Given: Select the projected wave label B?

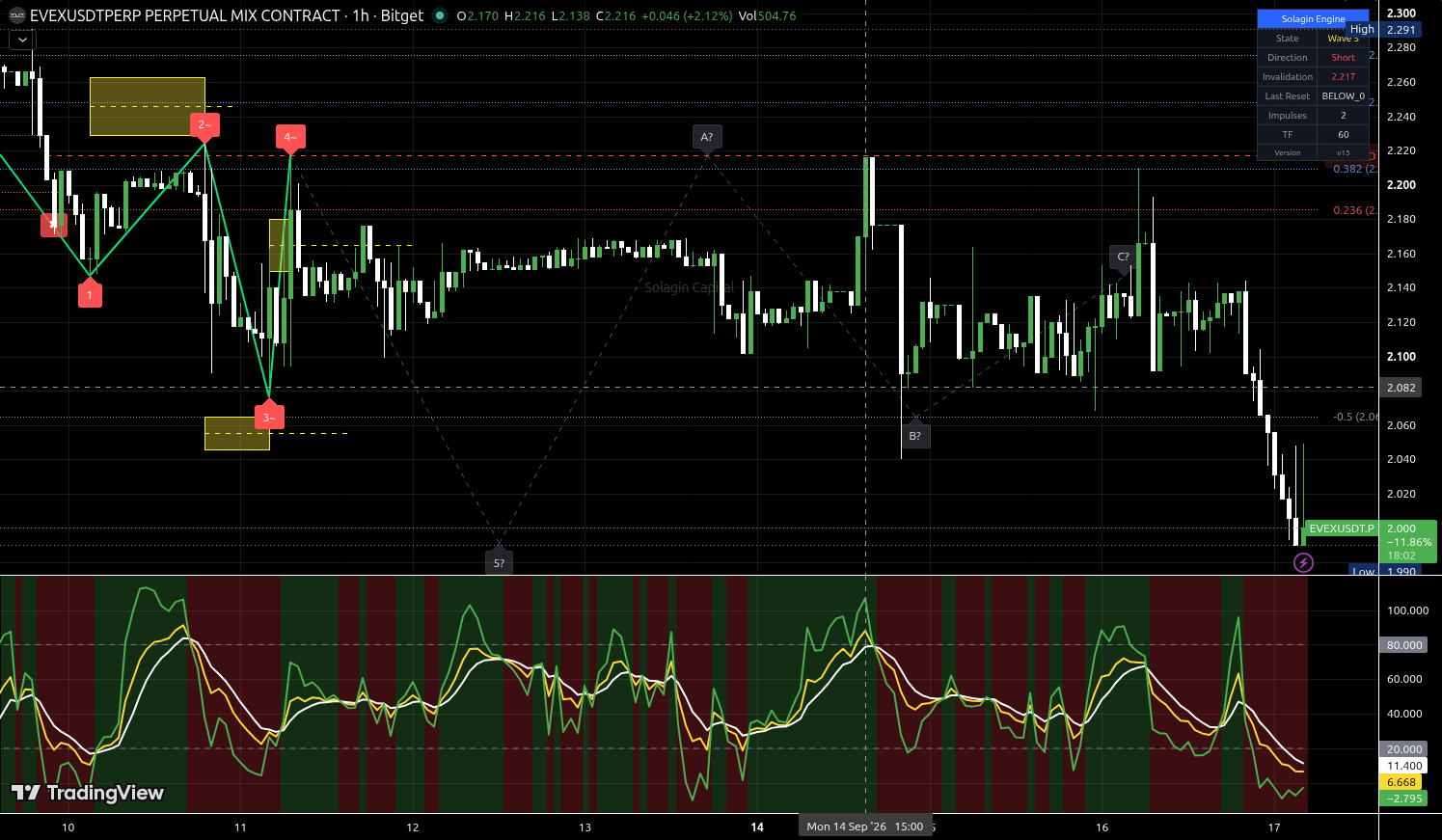Looking at the screenshot, I should pyautogui.click(x=914, y=435).
